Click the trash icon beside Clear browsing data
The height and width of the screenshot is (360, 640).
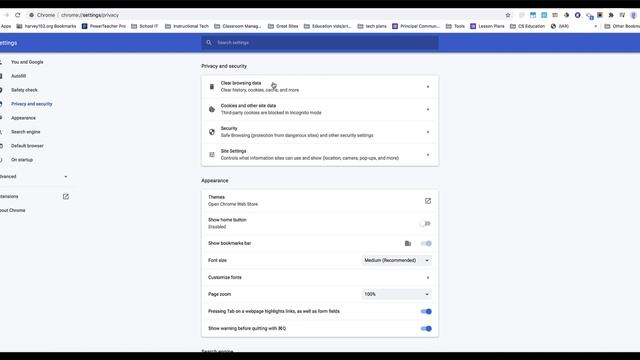pos(212,87)
